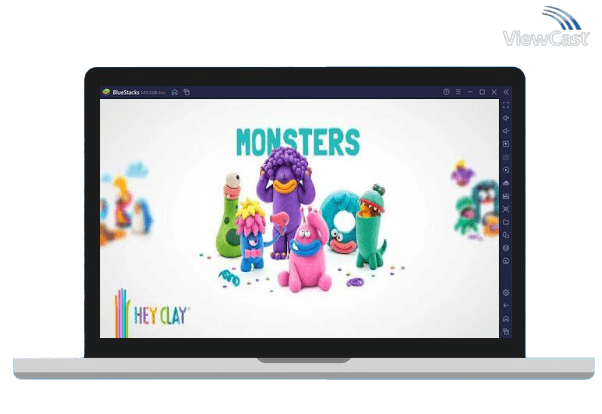Image resolution: width=602 pixels, height=414 pixels.
Task: Open the keyboard controls icon in sidebar
Action: (x=506, y=157)
